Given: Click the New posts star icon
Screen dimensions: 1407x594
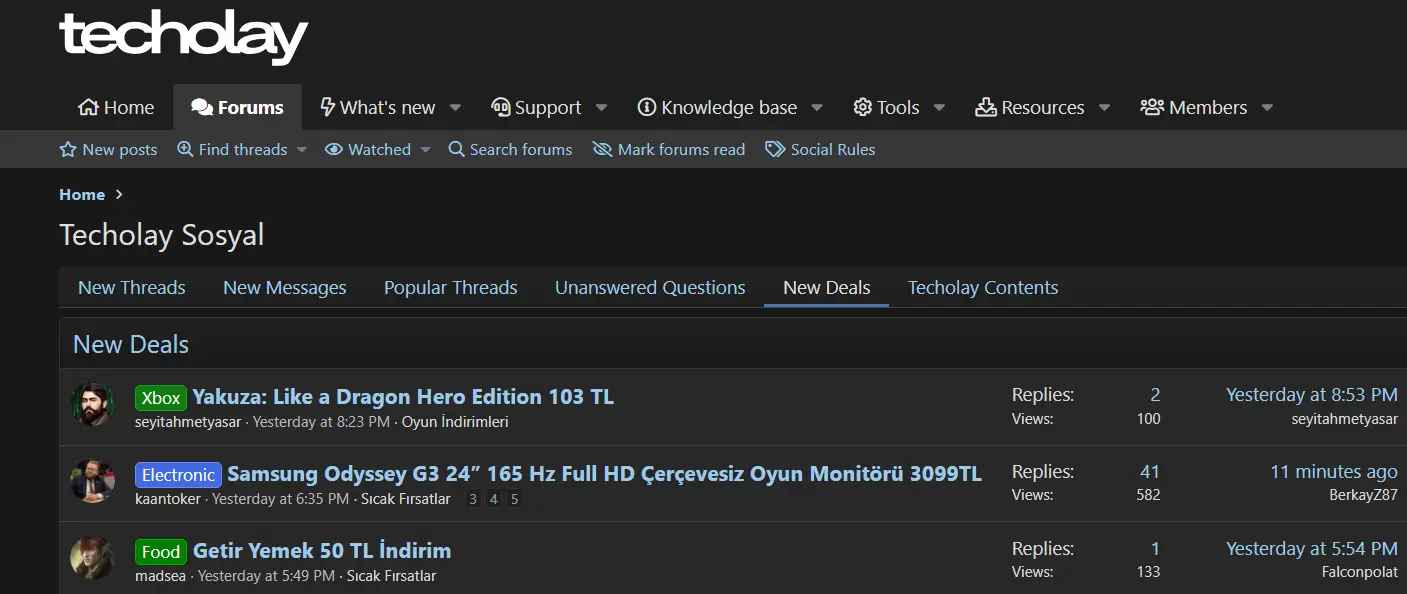Looking at the screenshot, I should [68, 149].
